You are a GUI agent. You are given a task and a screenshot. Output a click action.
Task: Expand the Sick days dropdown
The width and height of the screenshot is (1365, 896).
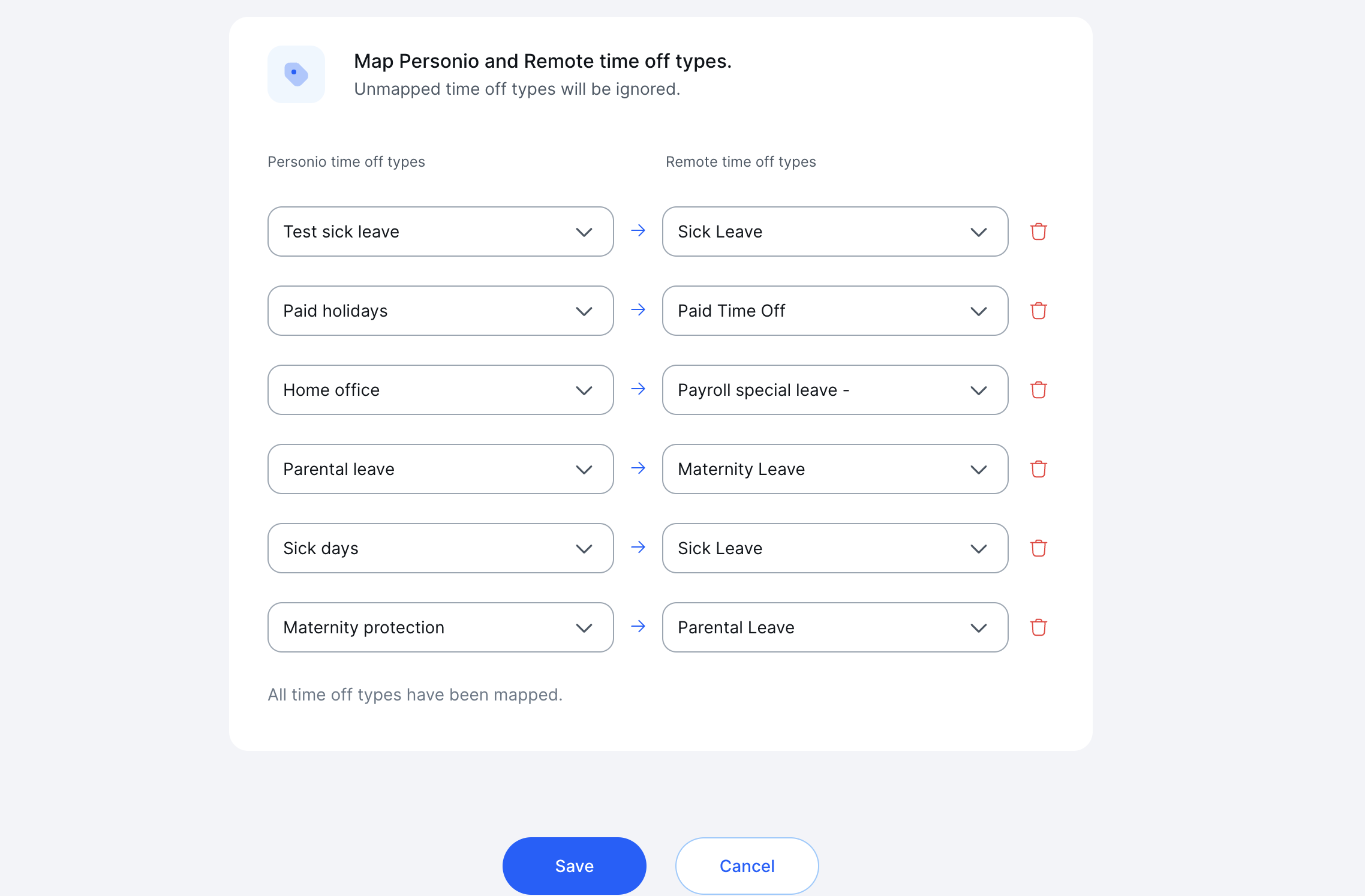pyautogui.click(x=440, y=548)
